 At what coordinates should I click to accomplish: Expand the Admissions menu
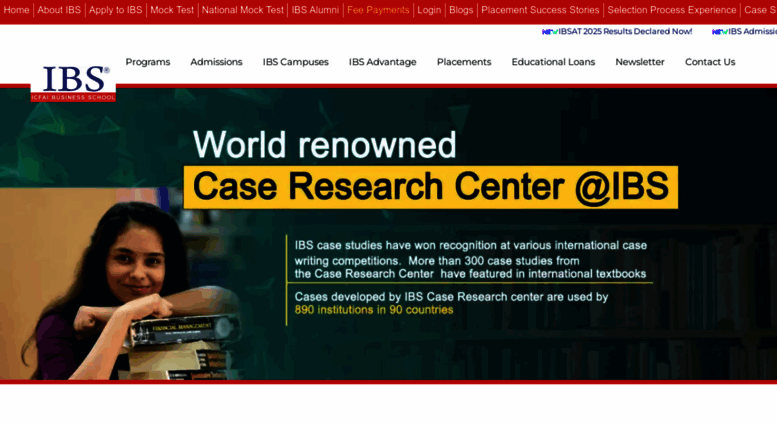click(216, 62)
